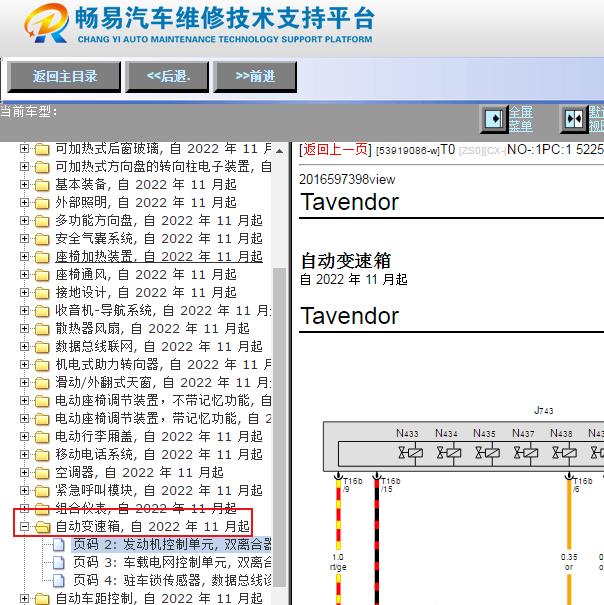Click the 数据总线联网 folder icon
Image resolution: width=604 pixels, height=605 pixels.
pos(42,347)
